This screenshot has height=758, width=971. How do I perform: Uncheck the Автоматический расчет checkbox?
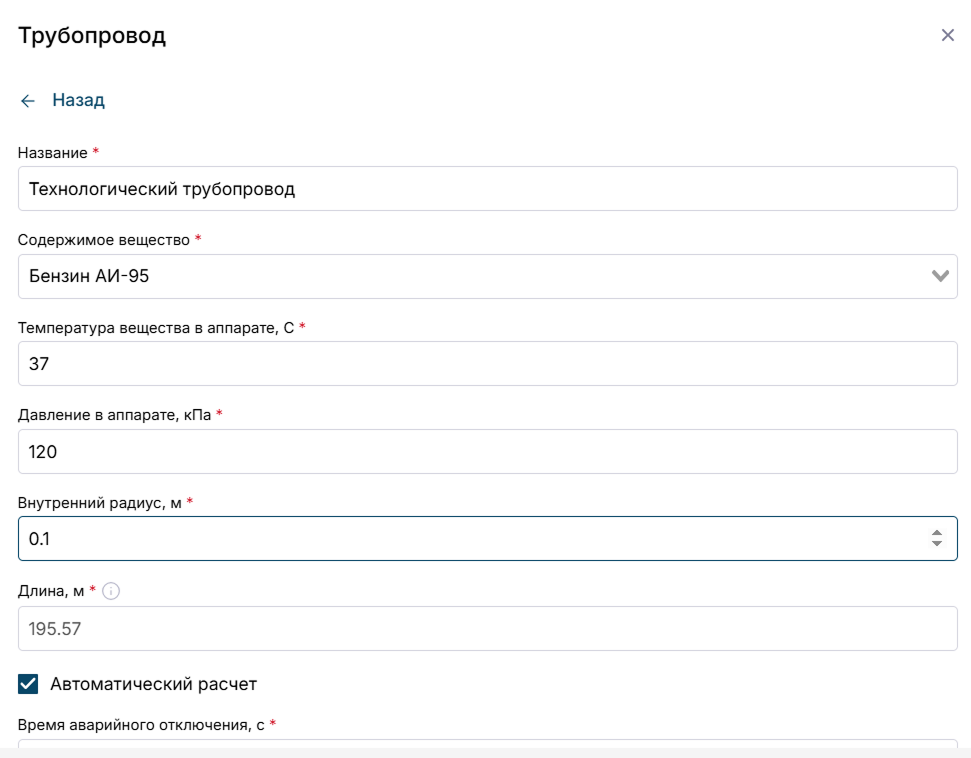[x=28, y=684]
